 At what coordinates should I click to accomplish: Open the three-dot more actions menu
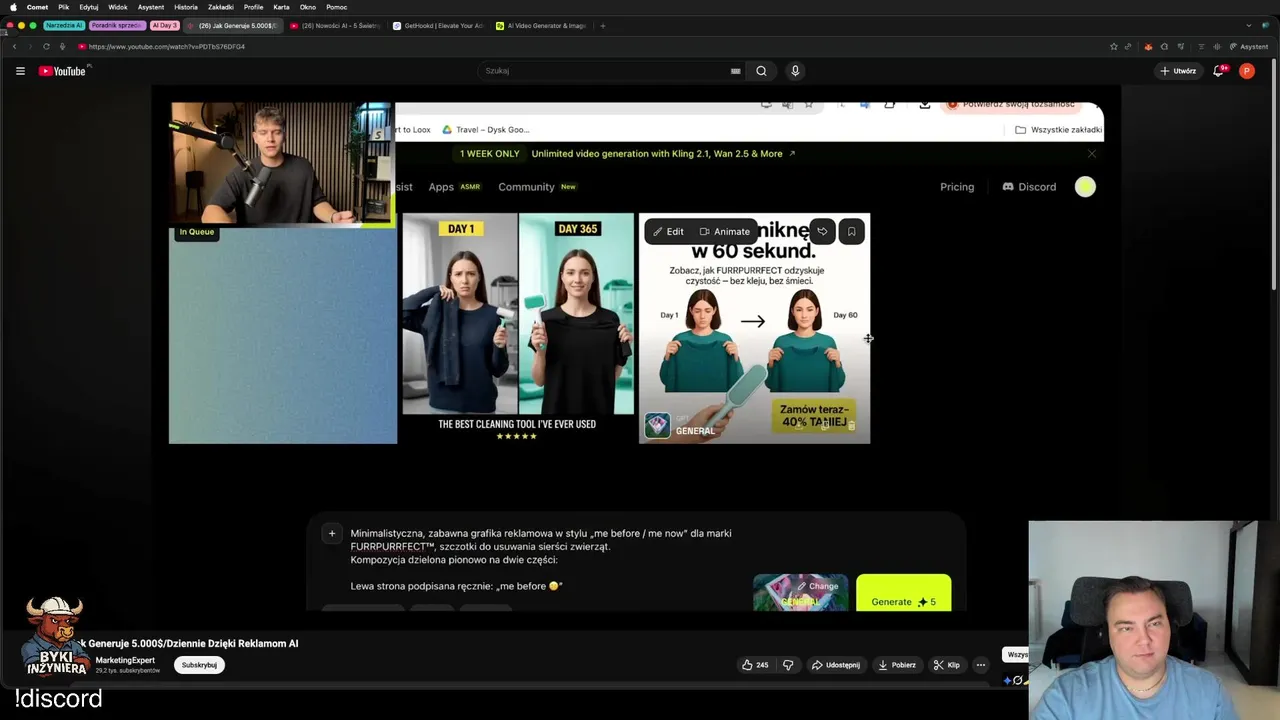pyautogui.click(x=981, y=665)
